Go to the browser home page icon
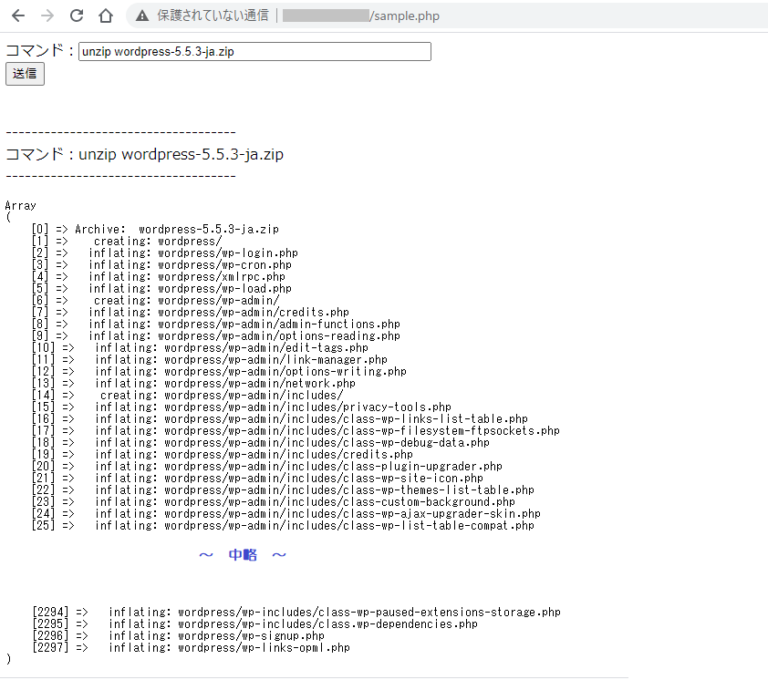 (x=105, y=16)
